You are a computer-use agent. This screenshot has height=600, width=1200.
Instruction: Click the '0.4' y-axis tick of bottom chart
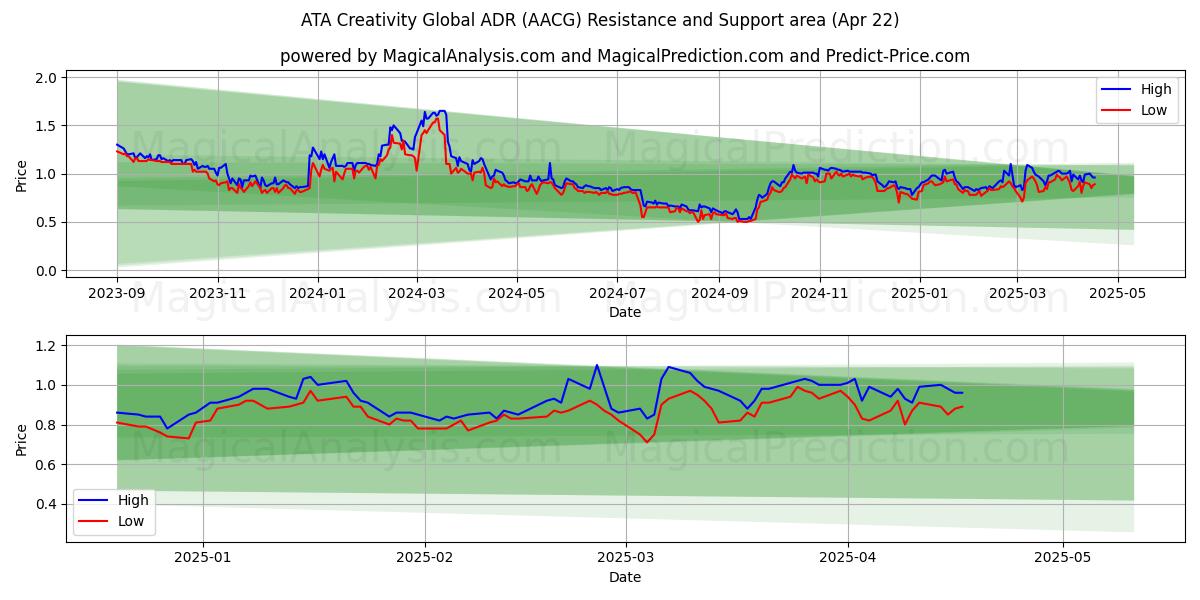[x=47, y=505]
